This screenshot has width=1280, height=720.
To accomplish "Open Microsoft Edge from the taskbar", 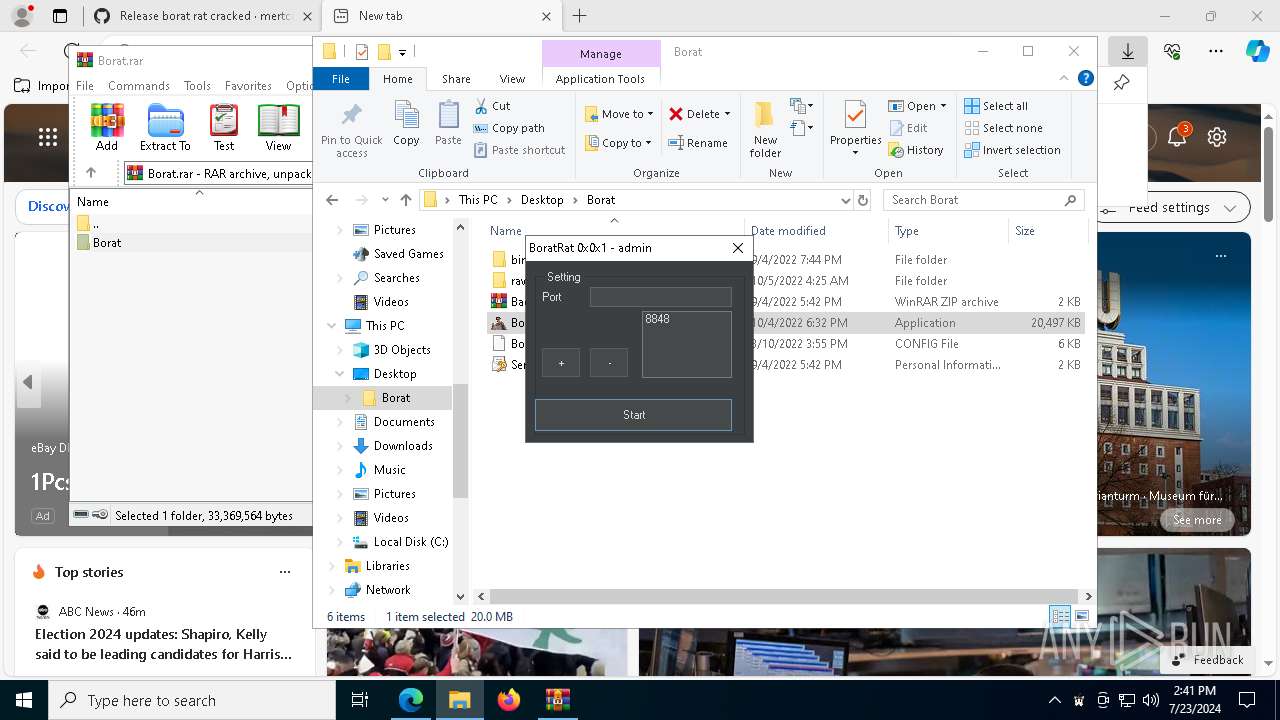I will pyautogui.click(x=411, y=700).
